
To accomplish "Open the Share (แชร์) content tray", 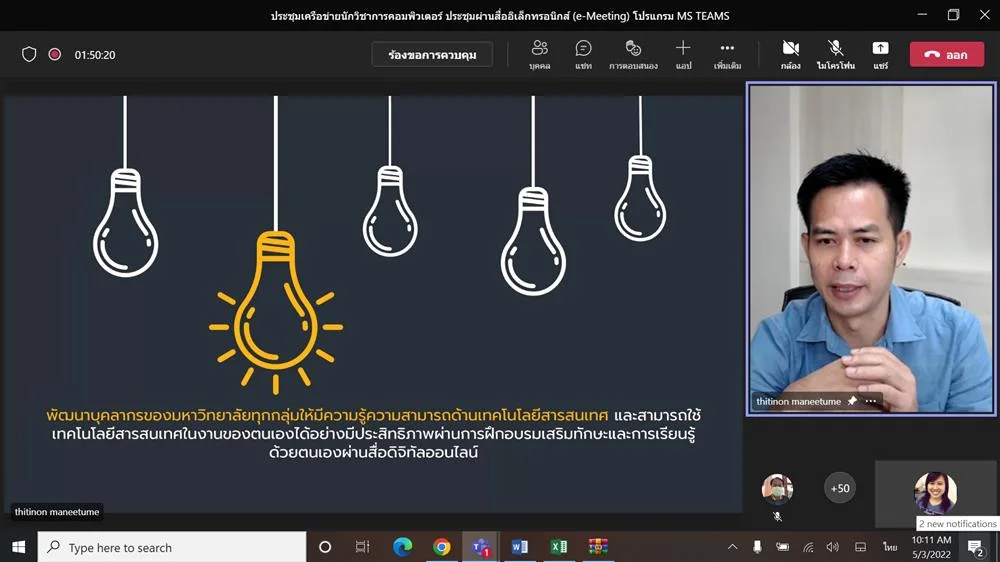I will pyautogui.click(x=880, y=54).
